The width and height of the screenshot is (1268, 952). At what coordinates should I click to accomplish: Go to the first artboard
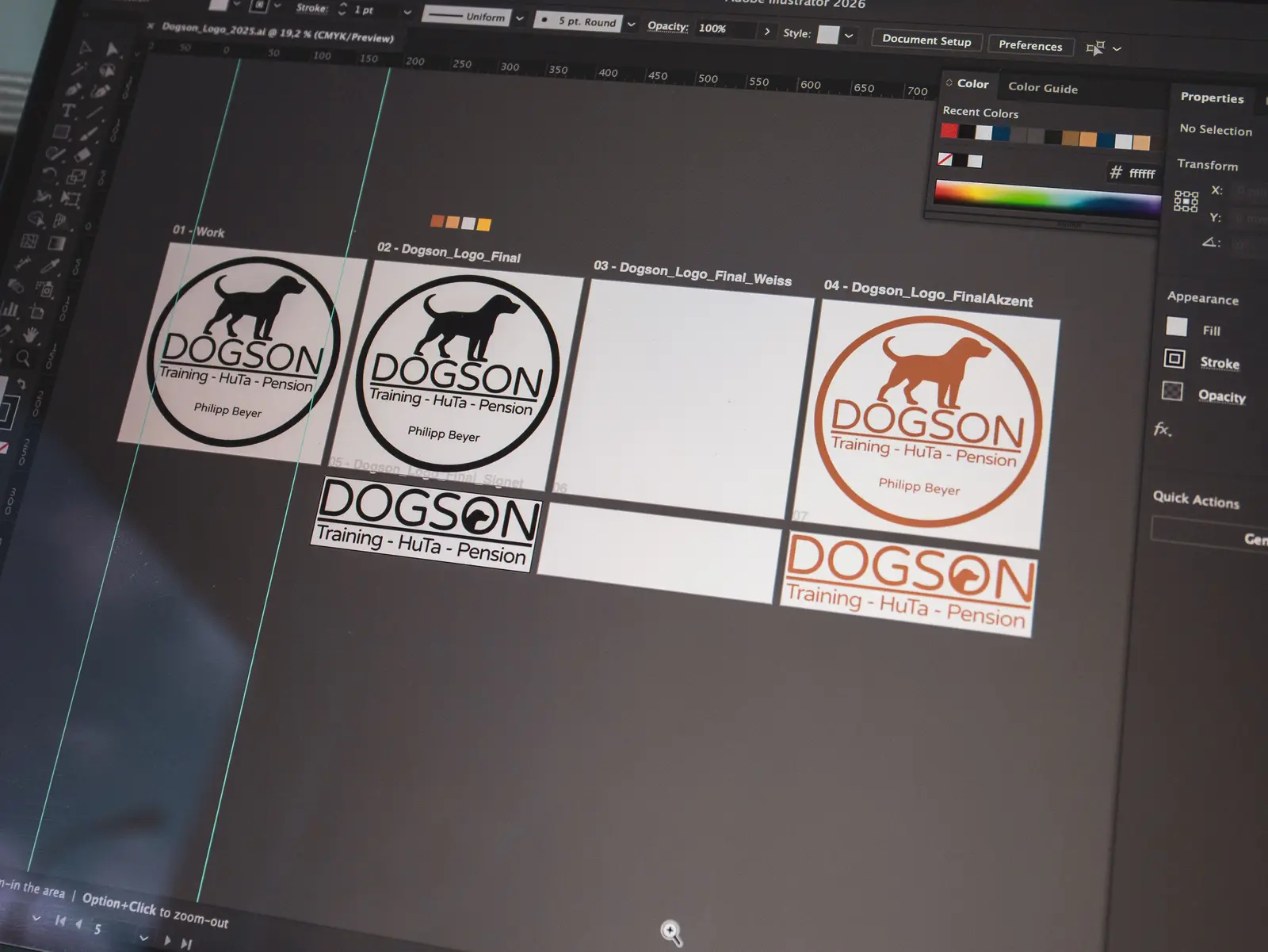click(60, 921)
